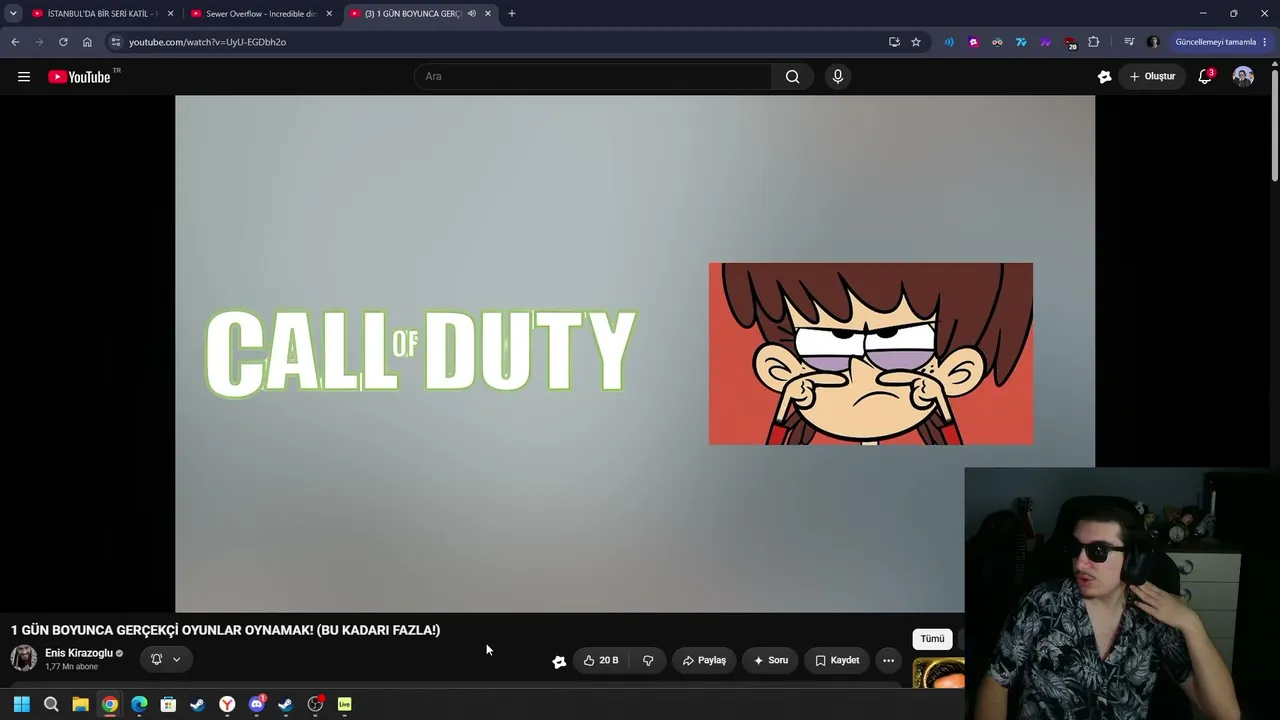
Task: Click the Soru ask button
Action: (x=771, y=660)
